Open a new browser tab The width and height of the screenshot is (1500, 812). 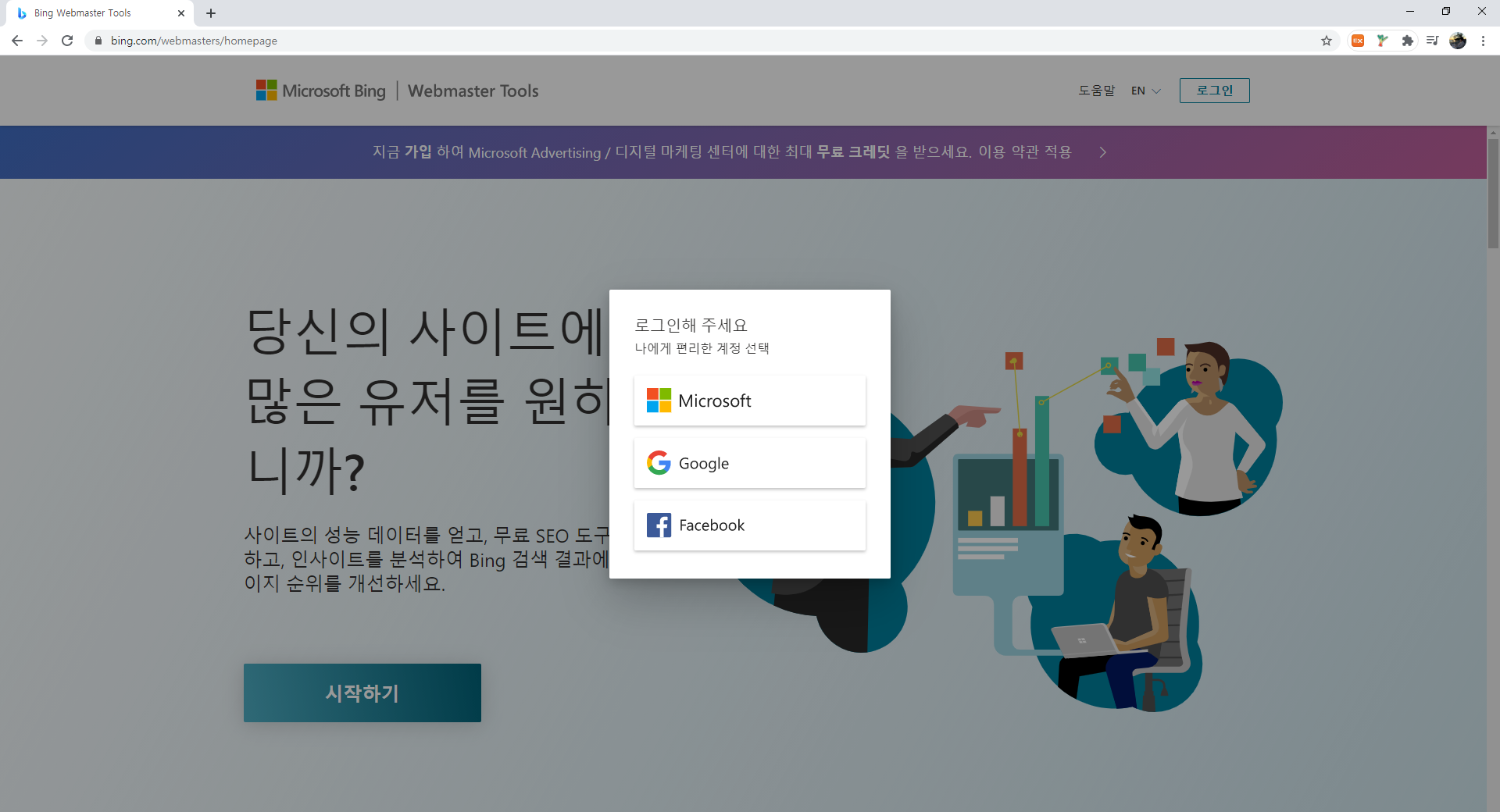tap(211, 13)
